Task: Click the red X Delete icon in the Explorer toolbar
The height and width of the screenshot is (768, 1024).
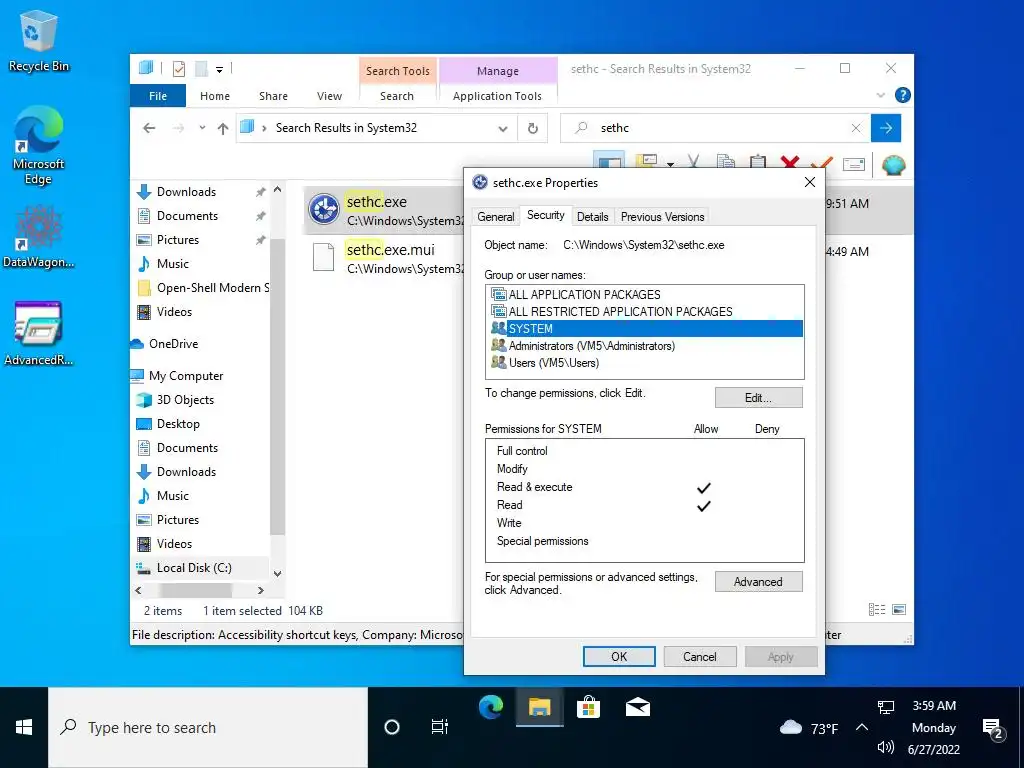Action: tap(790, 163)
